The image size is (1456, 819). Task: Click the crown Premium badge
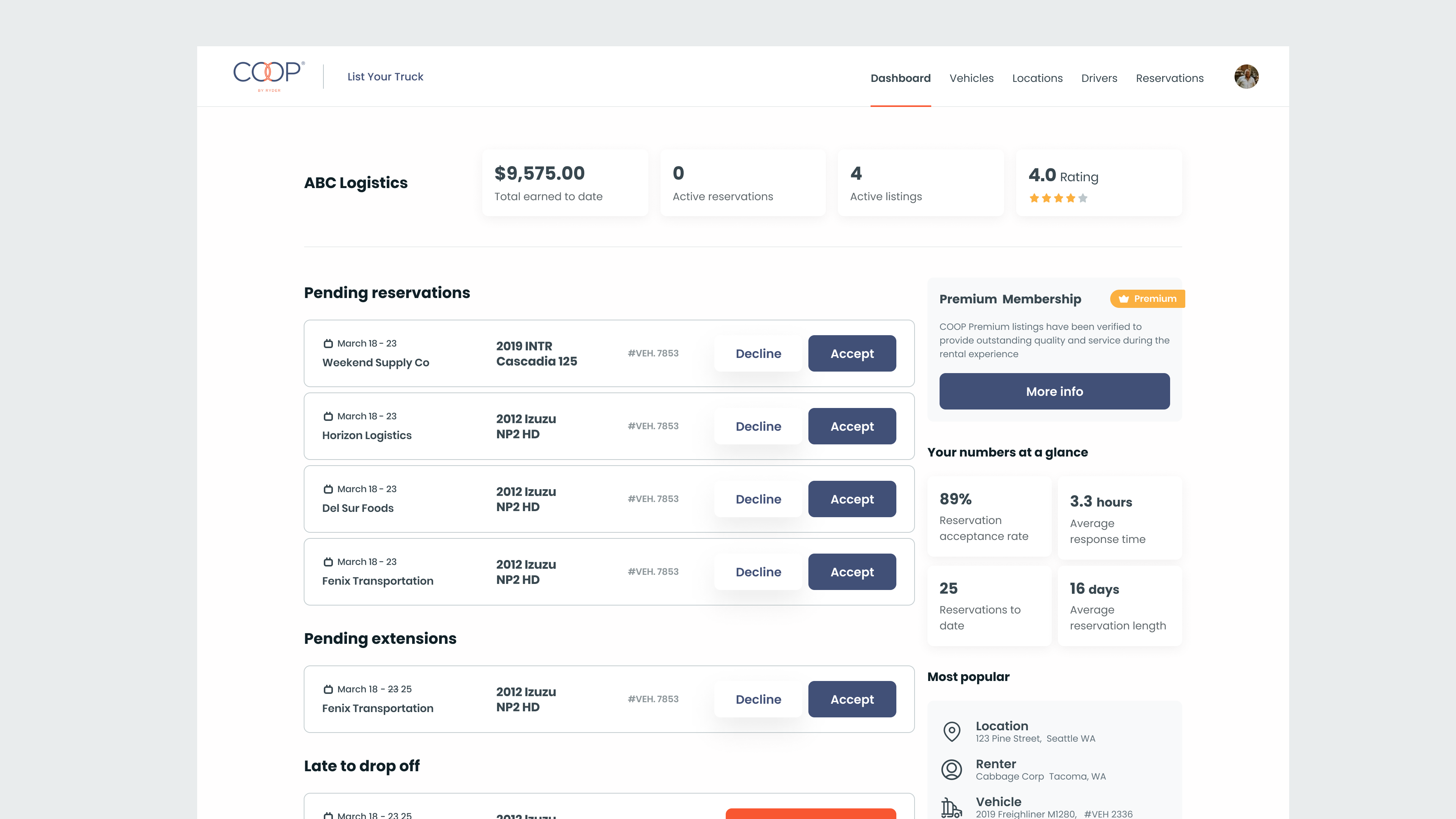(1147, 298)
